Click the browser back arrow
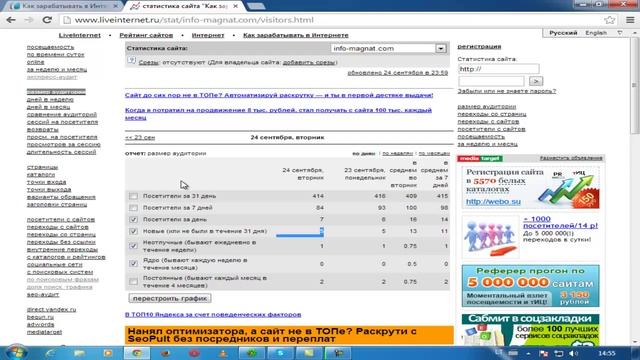The height and width of the screenshot is (360, 640). 11,20
